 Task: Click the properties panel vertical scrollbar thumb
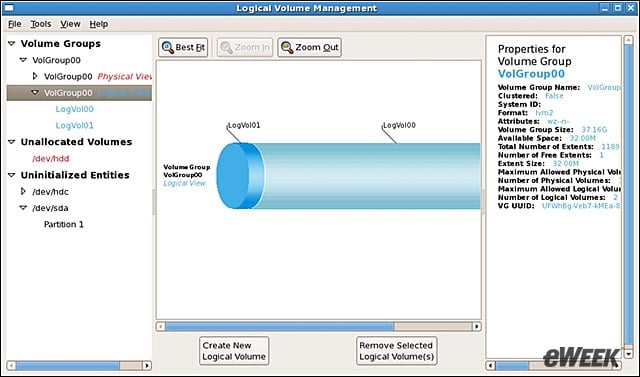pyautogui.click(x=629, y=194)
